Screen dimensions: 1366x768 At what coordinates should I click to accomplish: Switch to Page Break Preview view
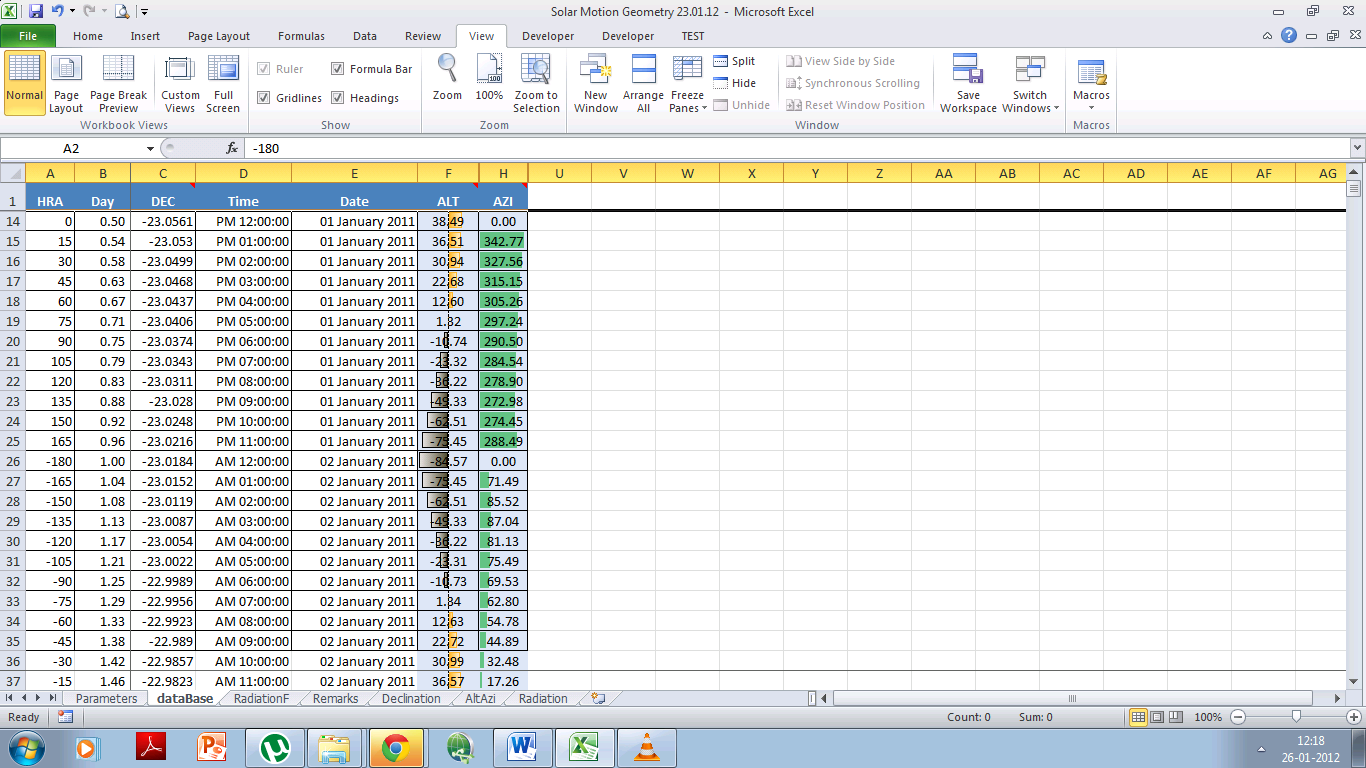[x=118, y=82]
